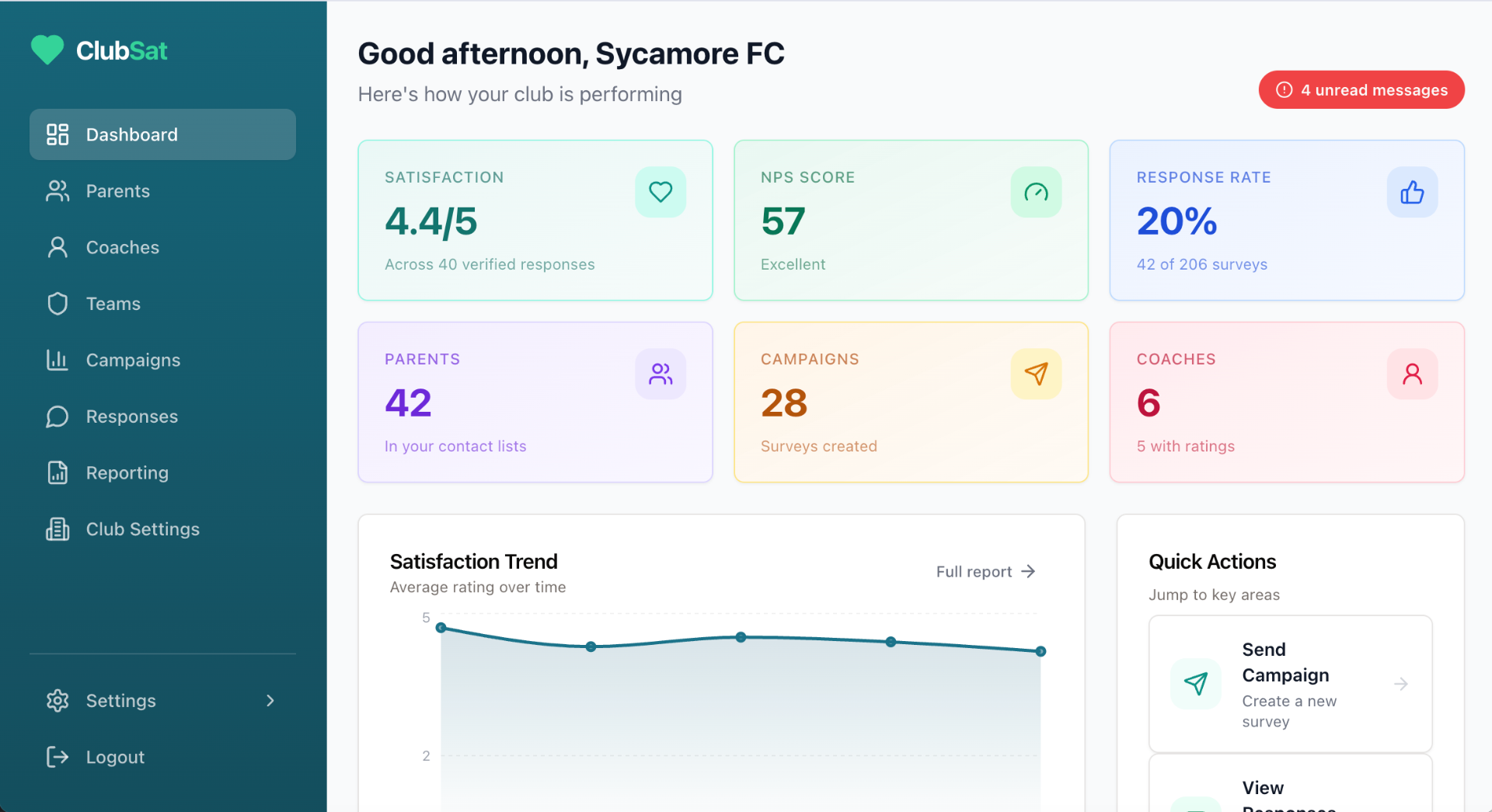Viewport: 1492px width, 812px height.
Task: Click the last data point on the trend chart
Action: pyautogui.click(x=1041, y=651)
